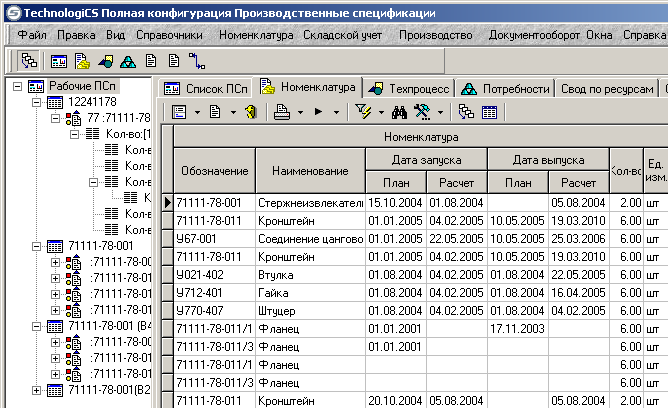Select the Стержнеизвлекатель row cell
The image size is (668, 408).
(x=309, y=203)
